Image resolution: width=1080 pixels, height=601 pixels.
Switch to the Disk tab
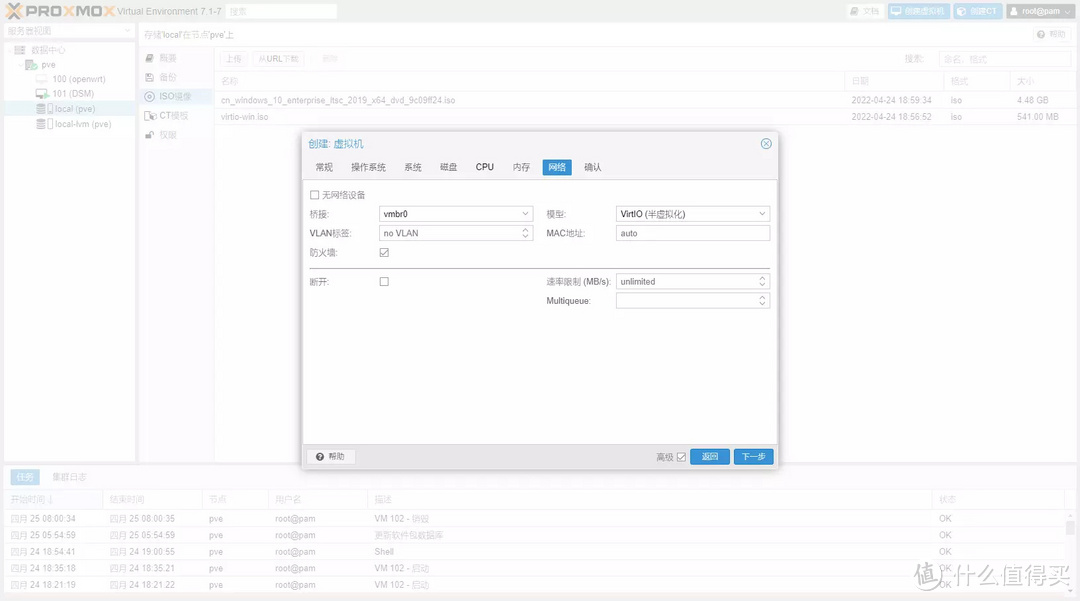click(x=448, y=167)
